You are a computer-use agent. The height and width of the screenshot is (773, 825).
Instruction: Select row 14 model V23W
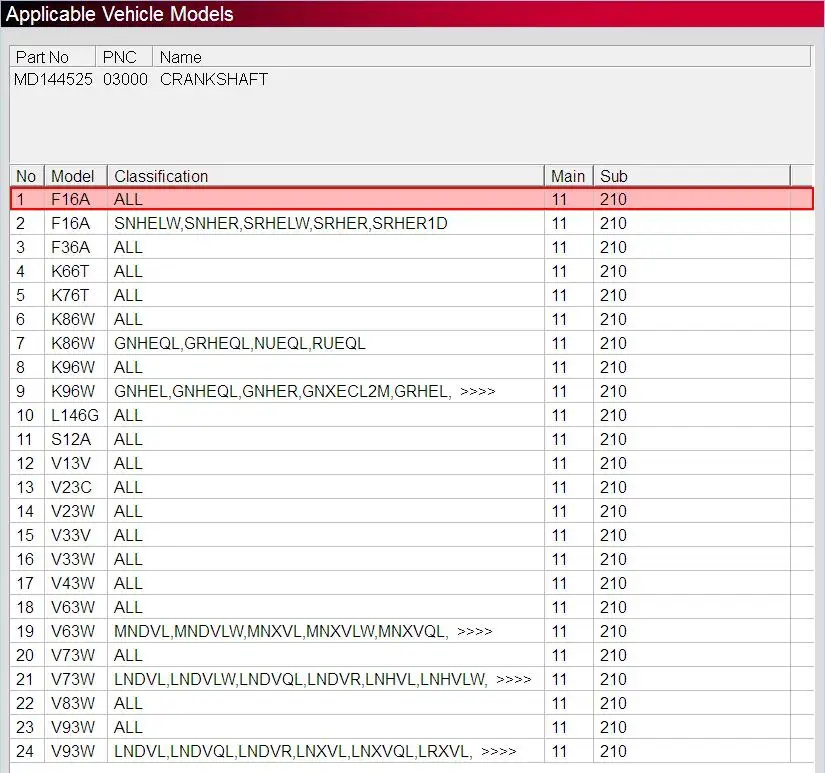pos(73,511)
